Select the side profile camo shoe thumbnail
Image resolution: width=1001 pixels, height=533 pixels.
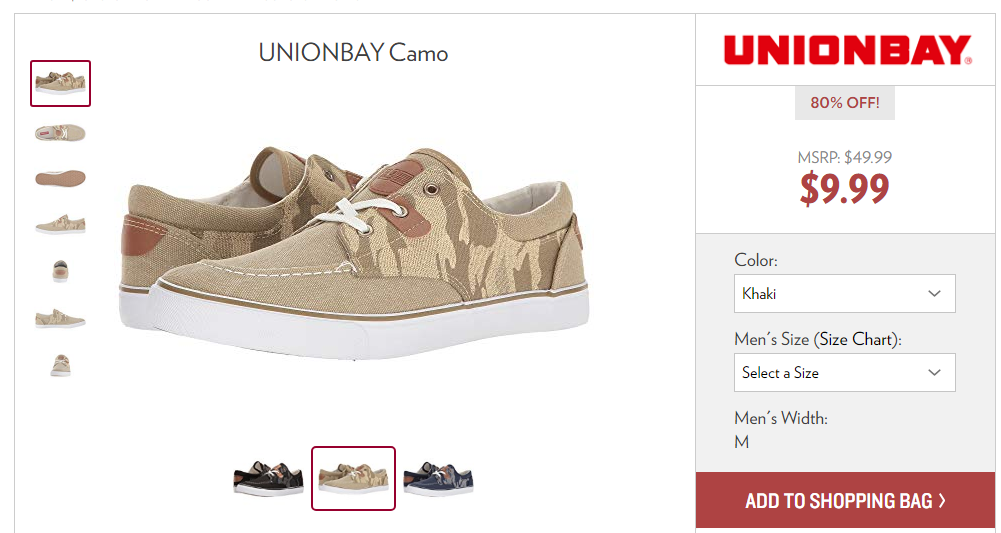tap(60, 225)
